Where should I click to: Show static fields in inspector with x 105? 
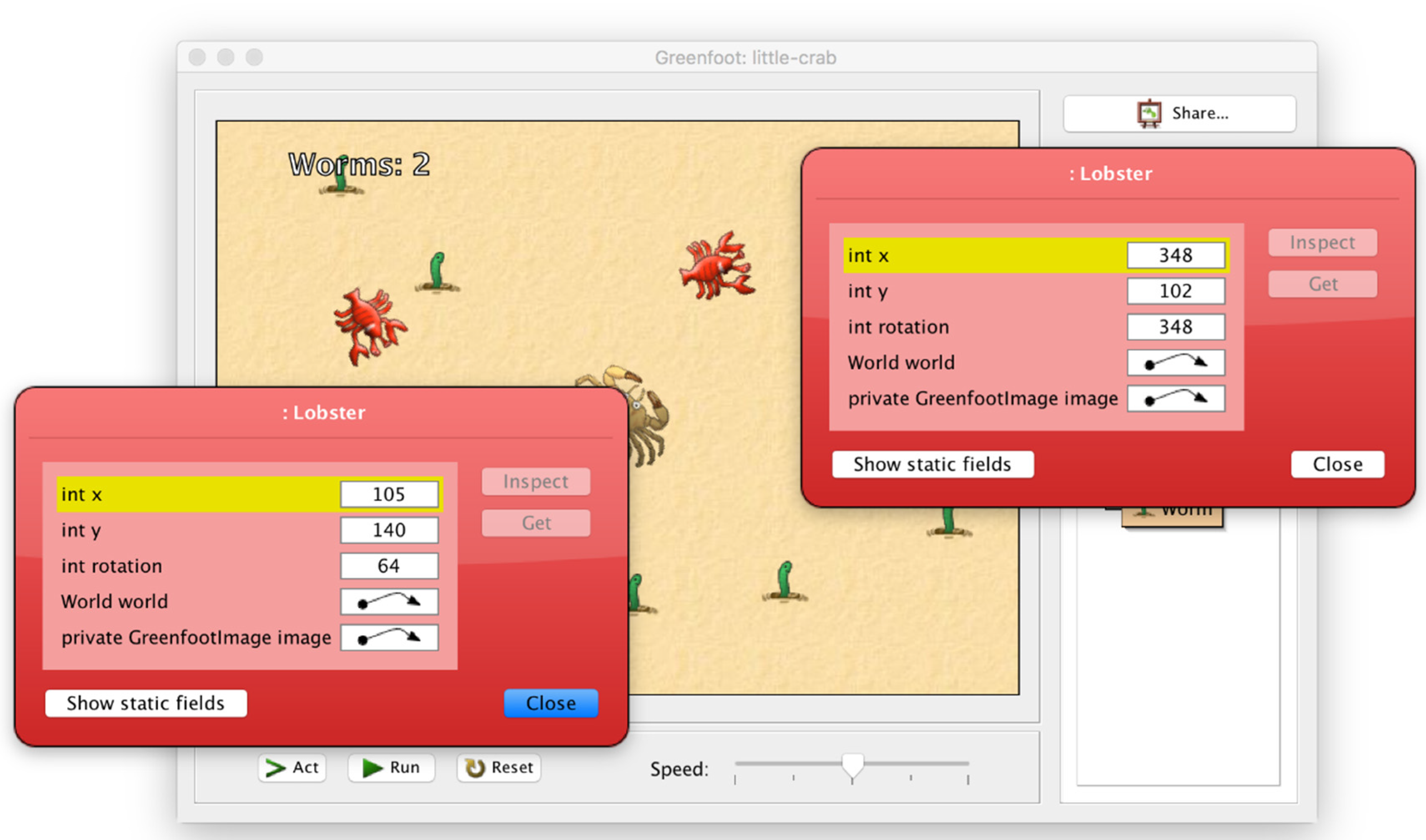[x=146, y=703]
